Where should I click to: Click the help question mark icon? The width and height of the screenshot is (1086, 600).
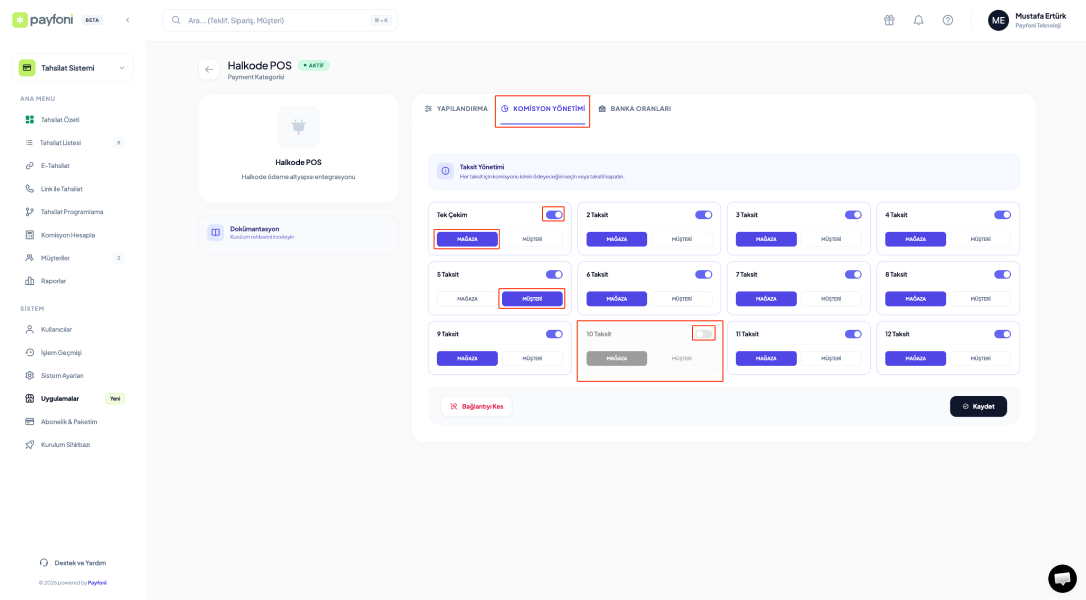948,20
